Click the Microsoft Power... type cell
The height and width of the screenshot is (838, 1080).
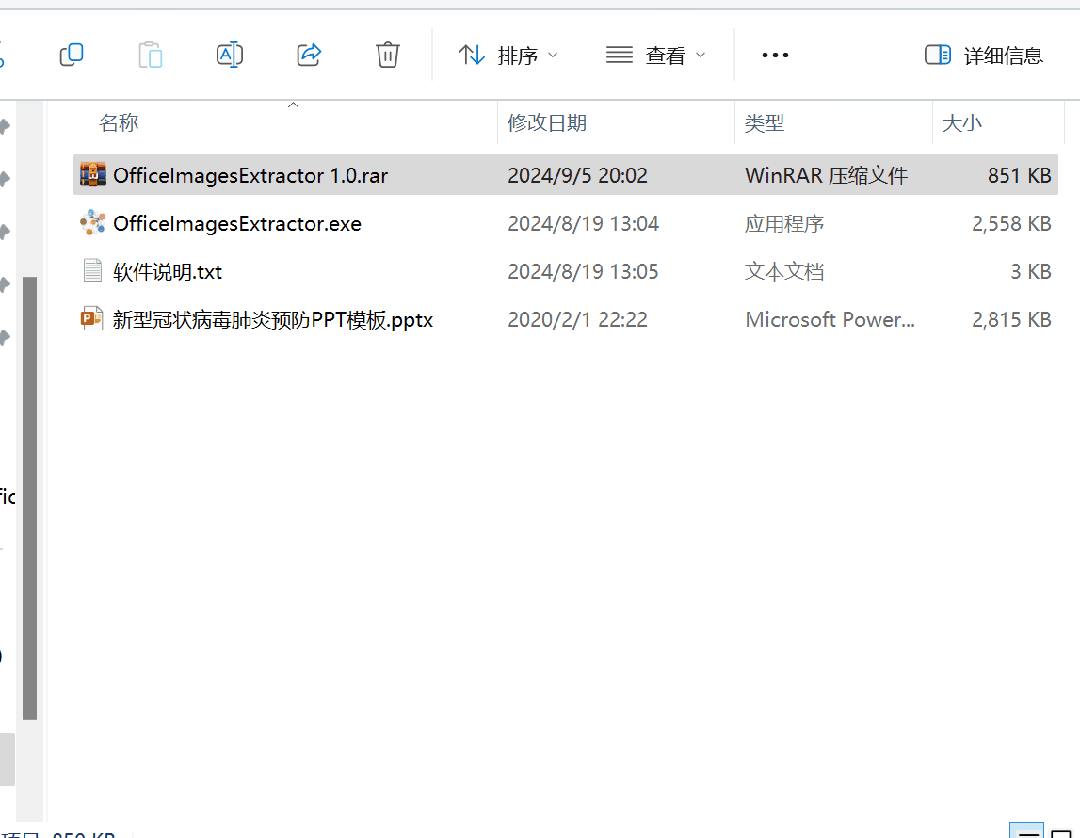click(x=830, y=320)
